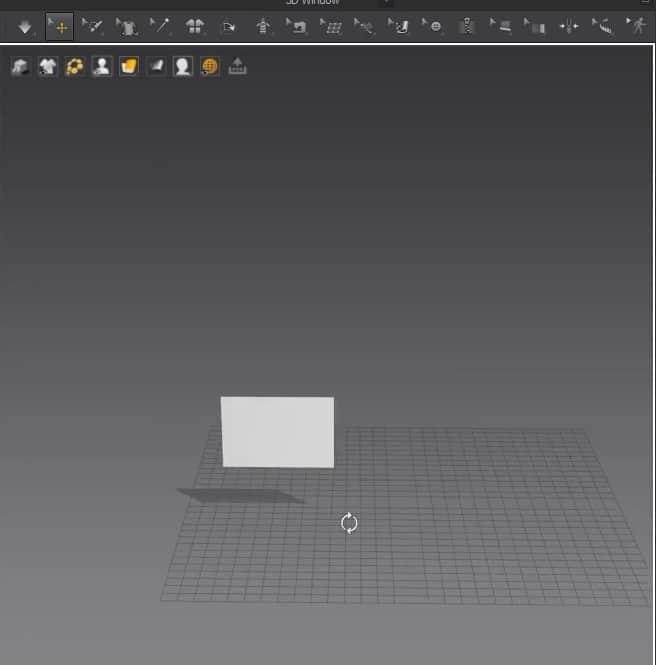Screen dimensions: 656x665
Task: Choose the Select/Move Button tool
Action: (432, 26)
